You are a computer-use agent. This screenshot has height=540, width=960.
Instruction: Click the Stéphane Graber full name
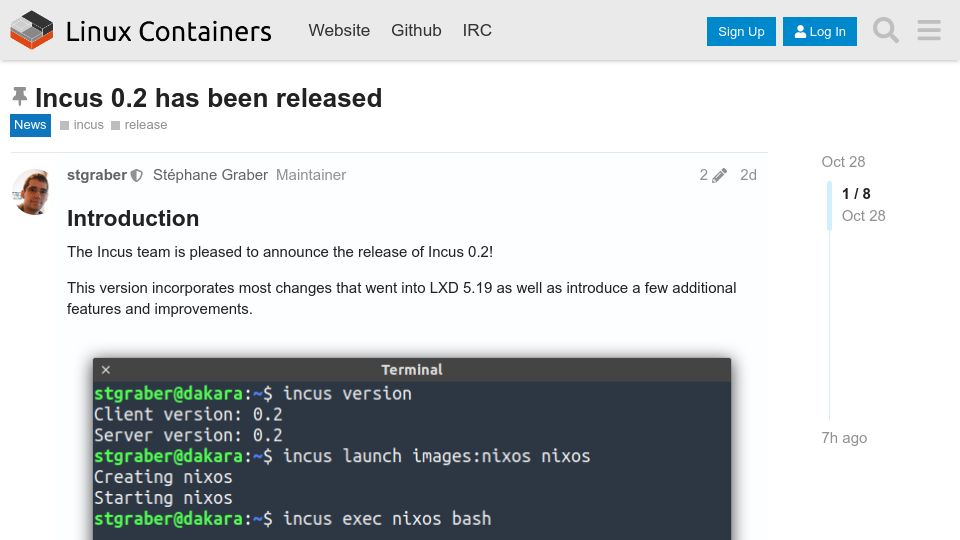210,175
